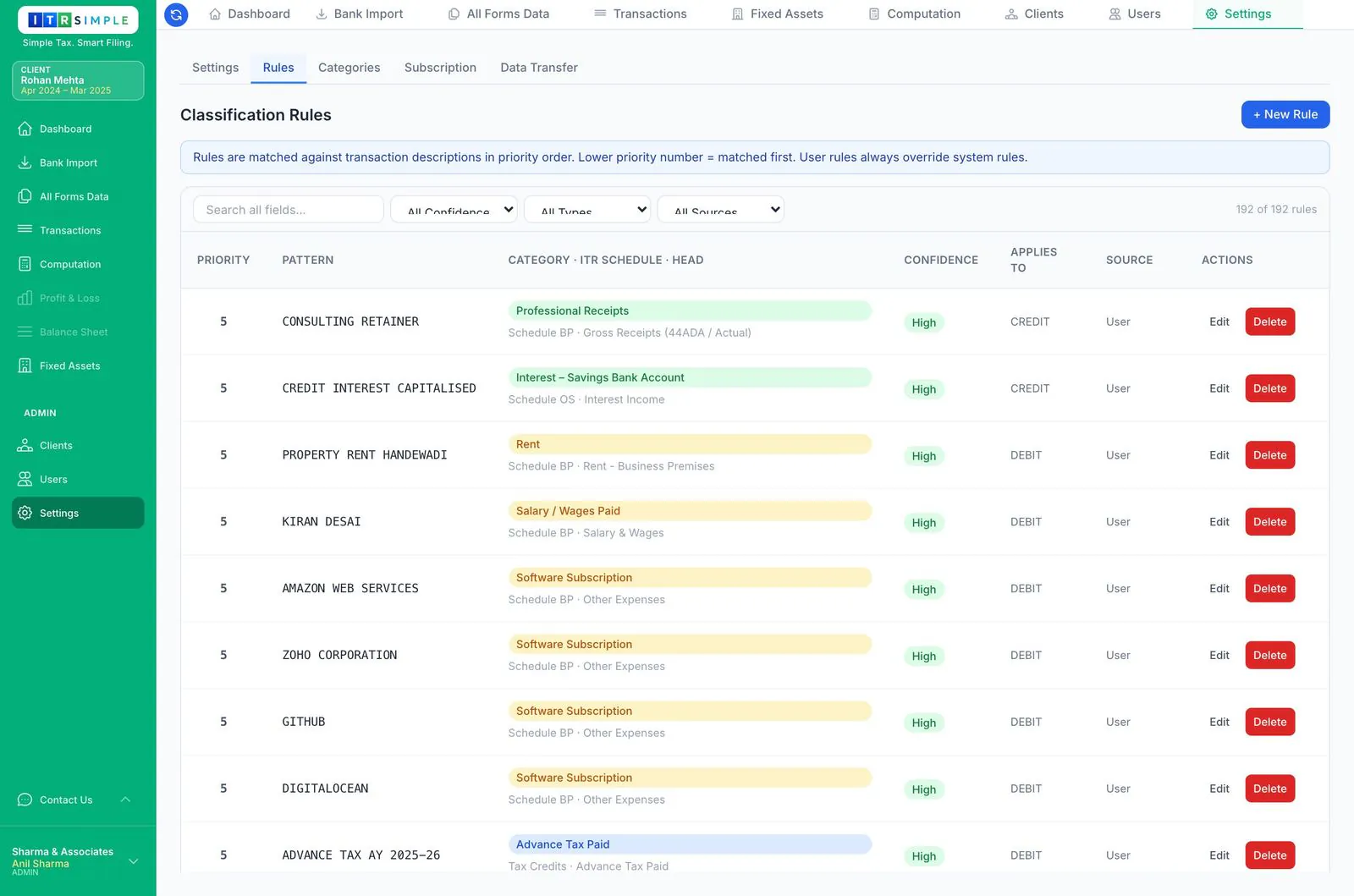Edit the ZOHO CORPORATION rule
1354x896 pixels.
pyautogui.click(x=1219, y=656)
